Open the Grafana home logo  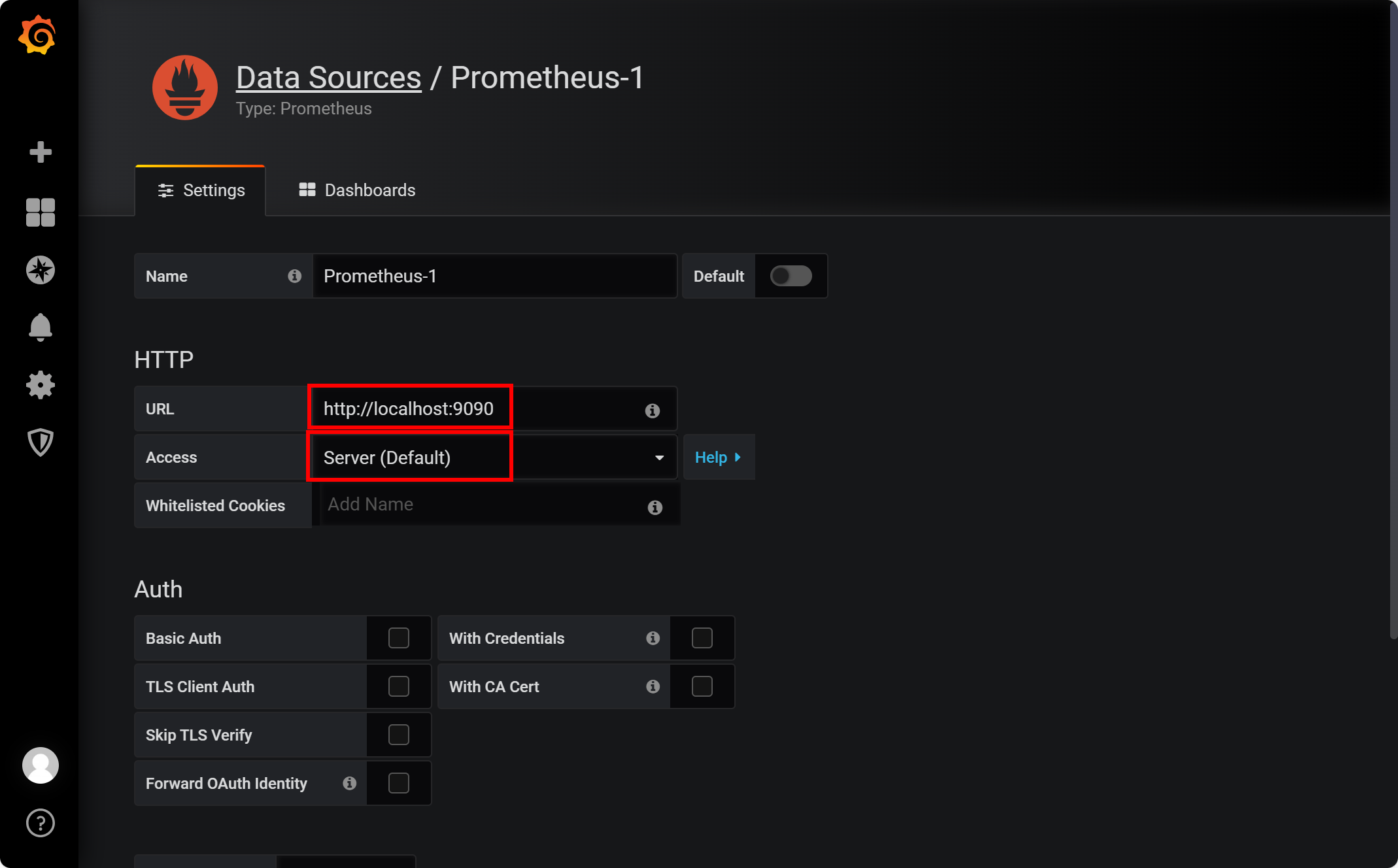[x=37, y=35]
